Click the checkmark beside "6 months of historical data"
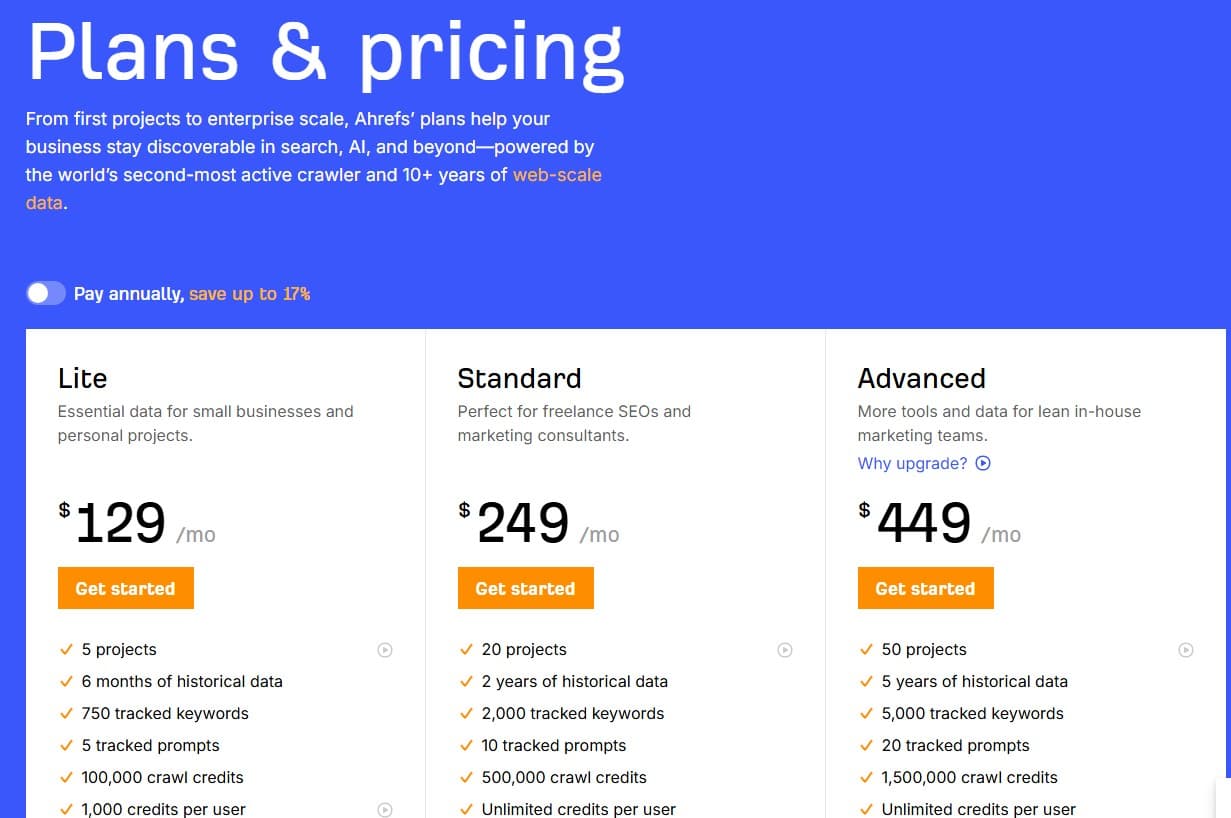The height and width of the screenshot is (818, 1231). tap(67, 681)
